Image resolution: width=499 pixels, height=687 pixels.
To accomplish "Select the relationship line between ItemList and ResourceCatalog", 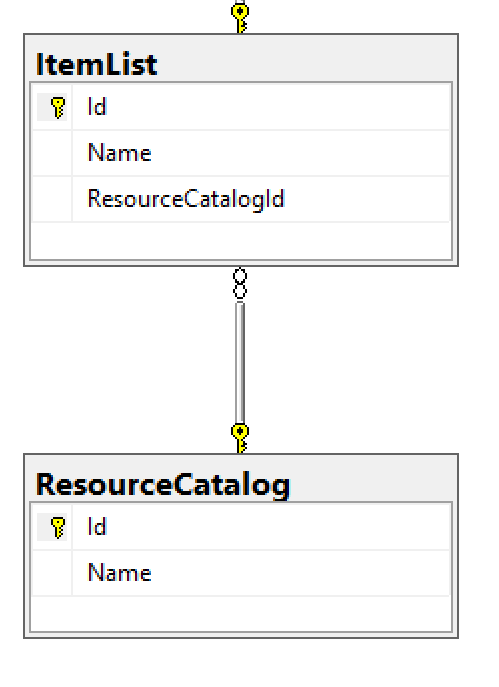I will 240,362.
